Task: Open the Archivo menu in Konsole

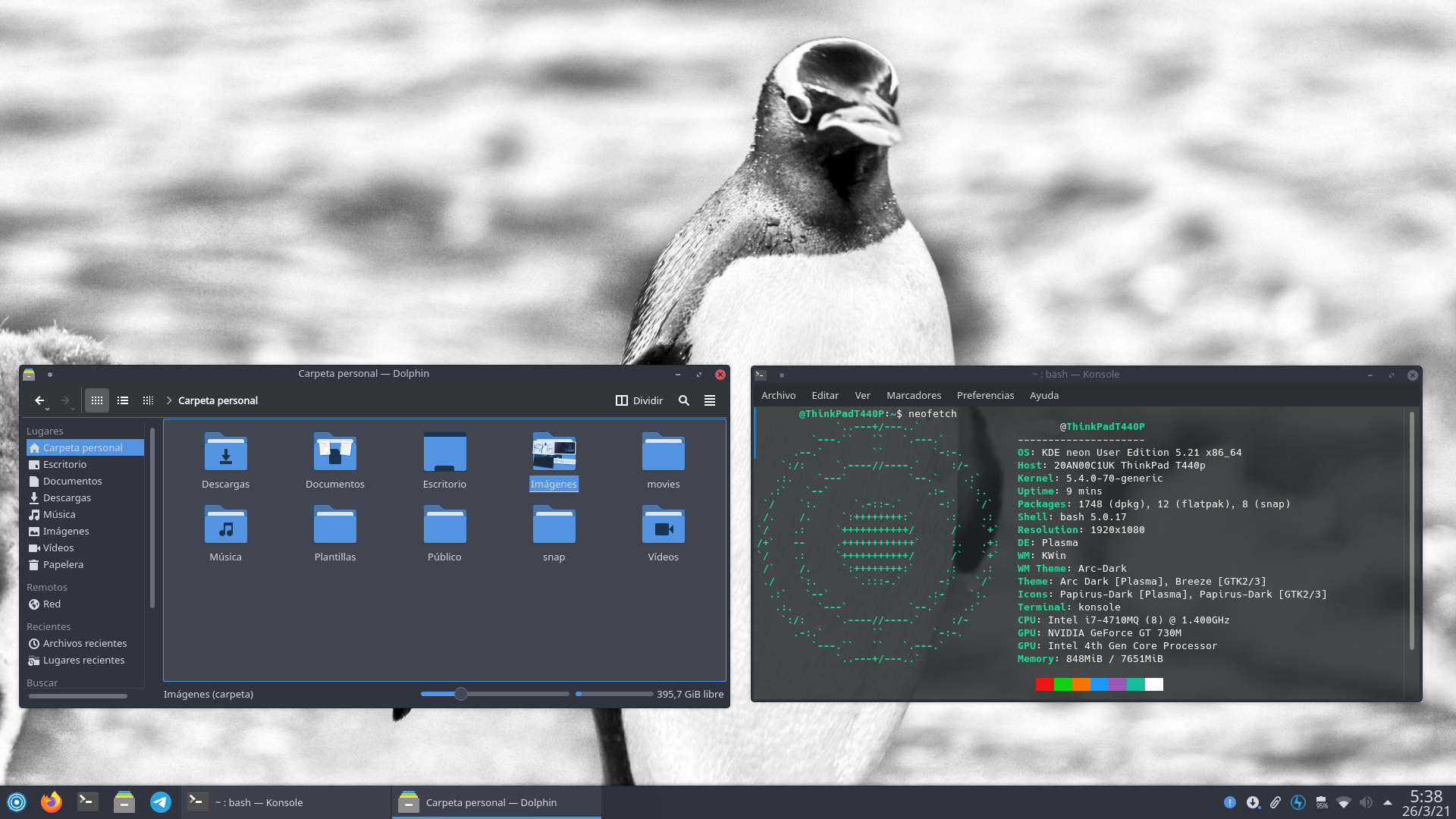Action: (778, 395)
